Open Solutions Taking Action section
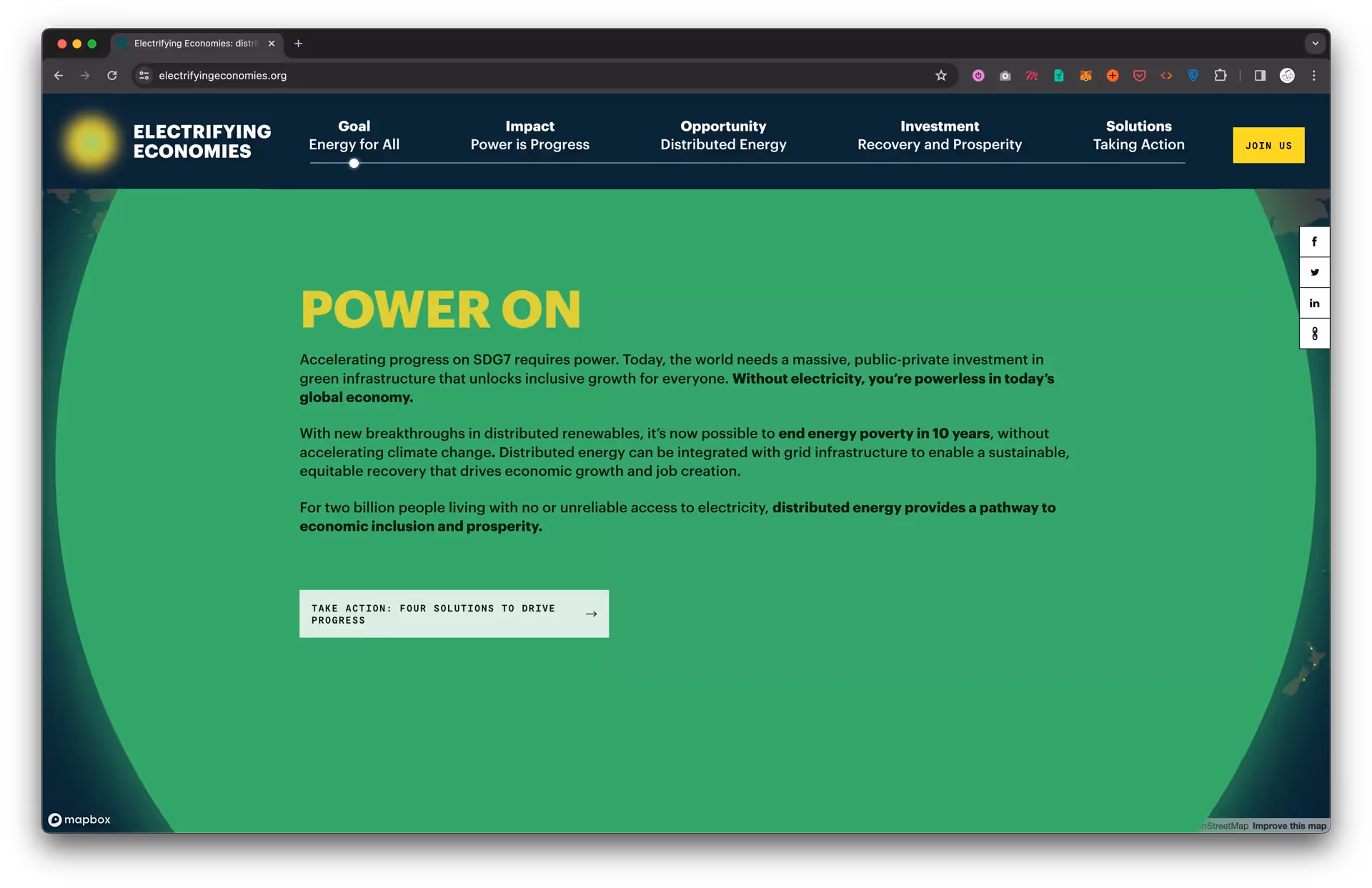This screenshot has height=888, width=1372. point(1138,136)
